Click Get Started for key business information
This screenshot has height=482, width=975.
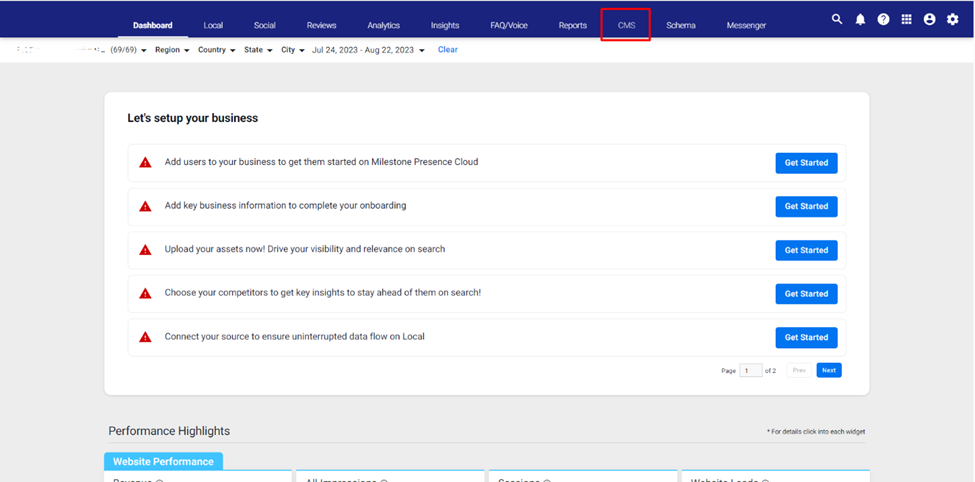click(806, 206)
